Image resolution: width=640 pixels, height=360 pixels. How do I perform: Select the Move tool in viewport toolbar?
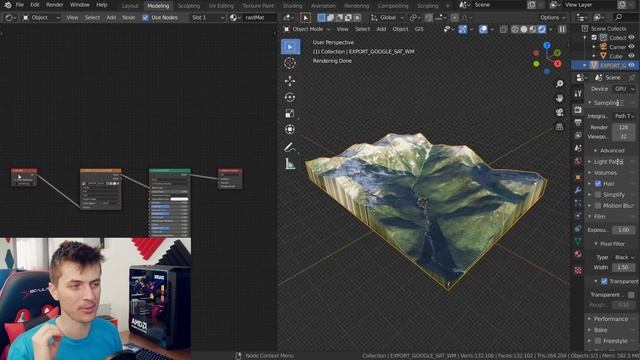tap(290, 81)
